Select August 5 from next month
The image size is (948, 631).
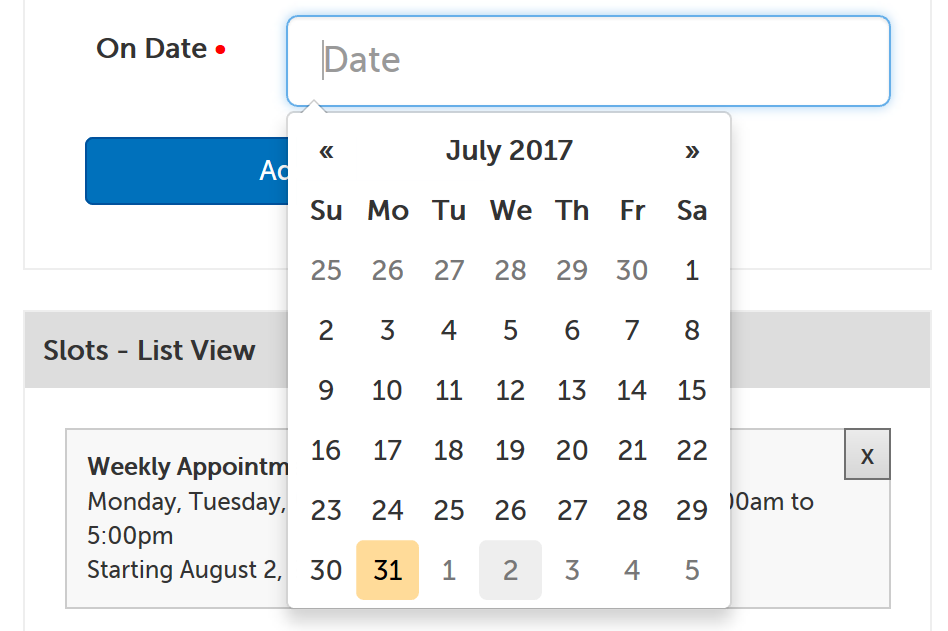point(692,570)
